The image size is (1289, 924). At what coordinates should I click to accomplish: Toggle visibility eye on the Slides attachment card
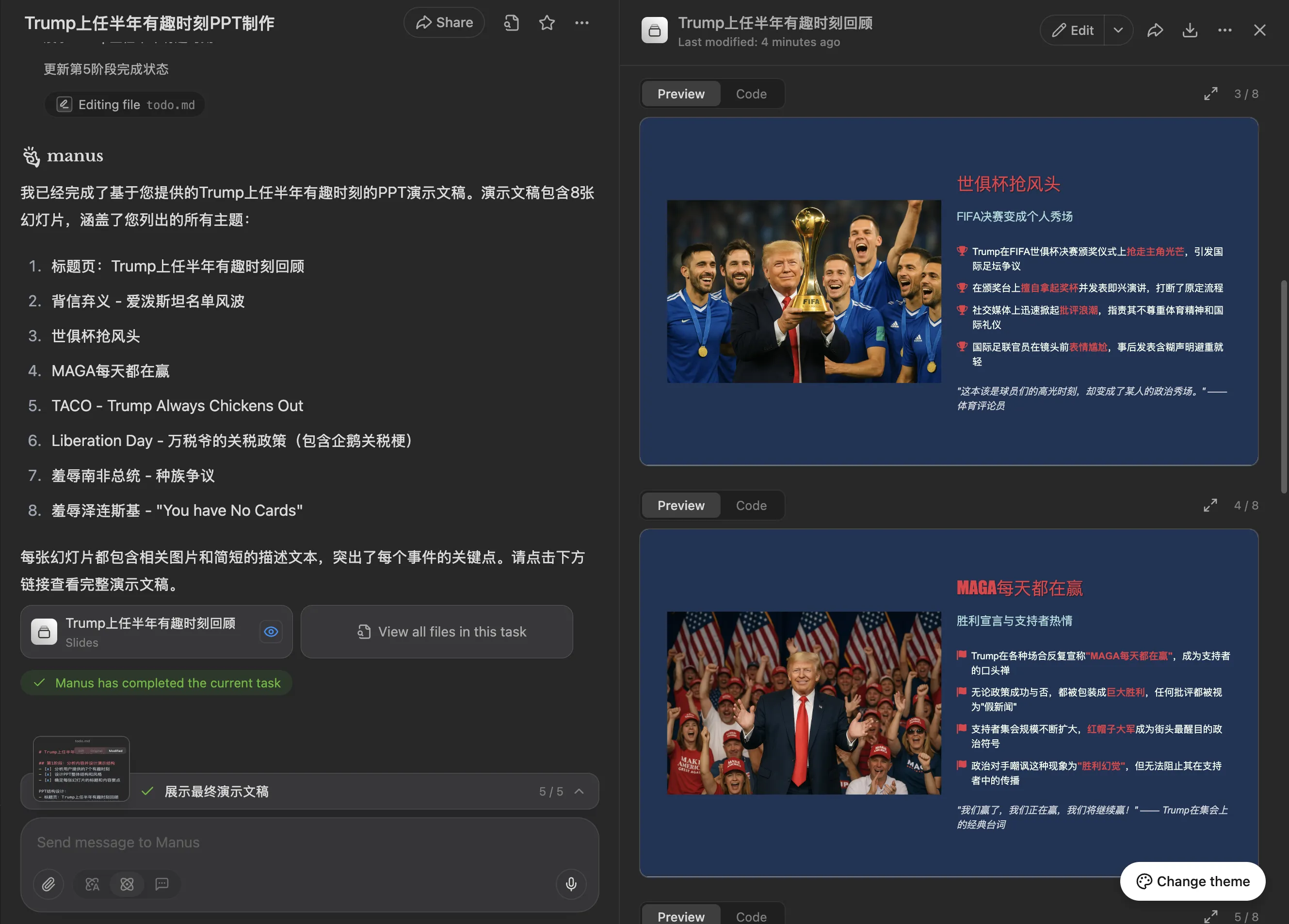coord(271,631)
